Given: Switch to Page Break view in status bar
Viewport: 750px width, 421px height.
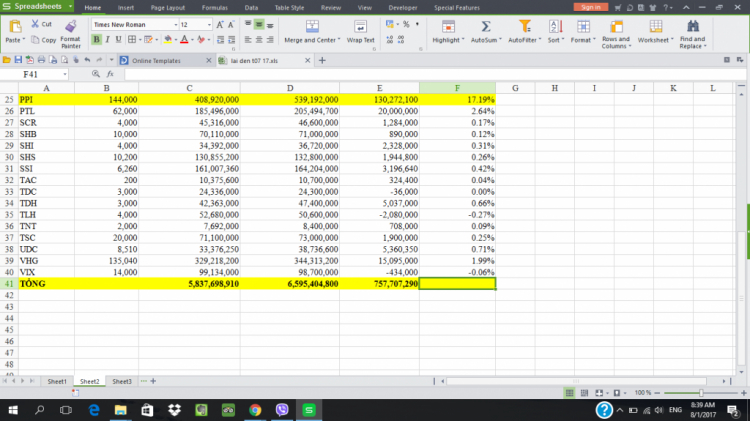Looking at the screenshot, I should pos(584,393).
